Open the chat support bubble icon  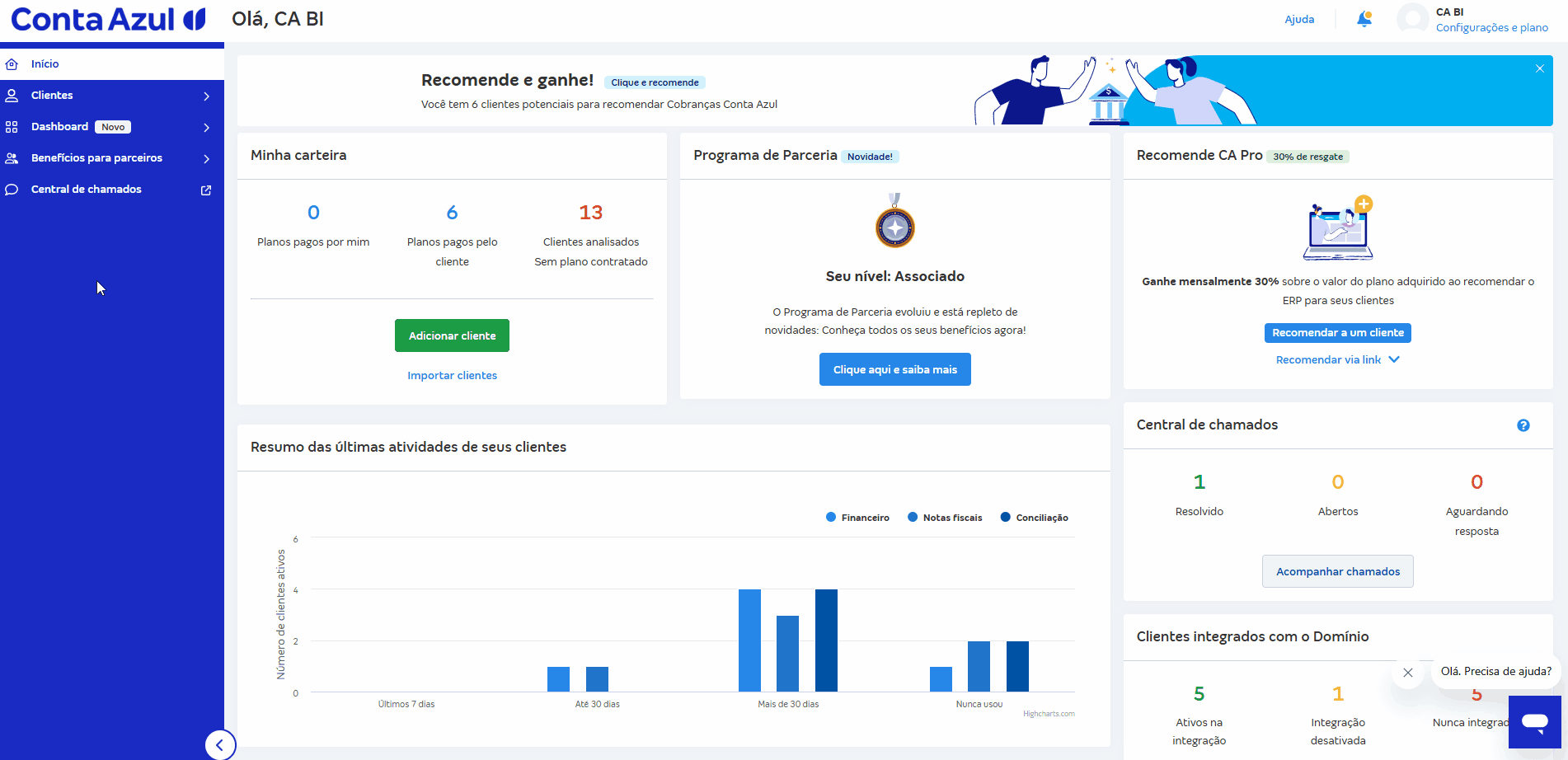click(1534, 721)
